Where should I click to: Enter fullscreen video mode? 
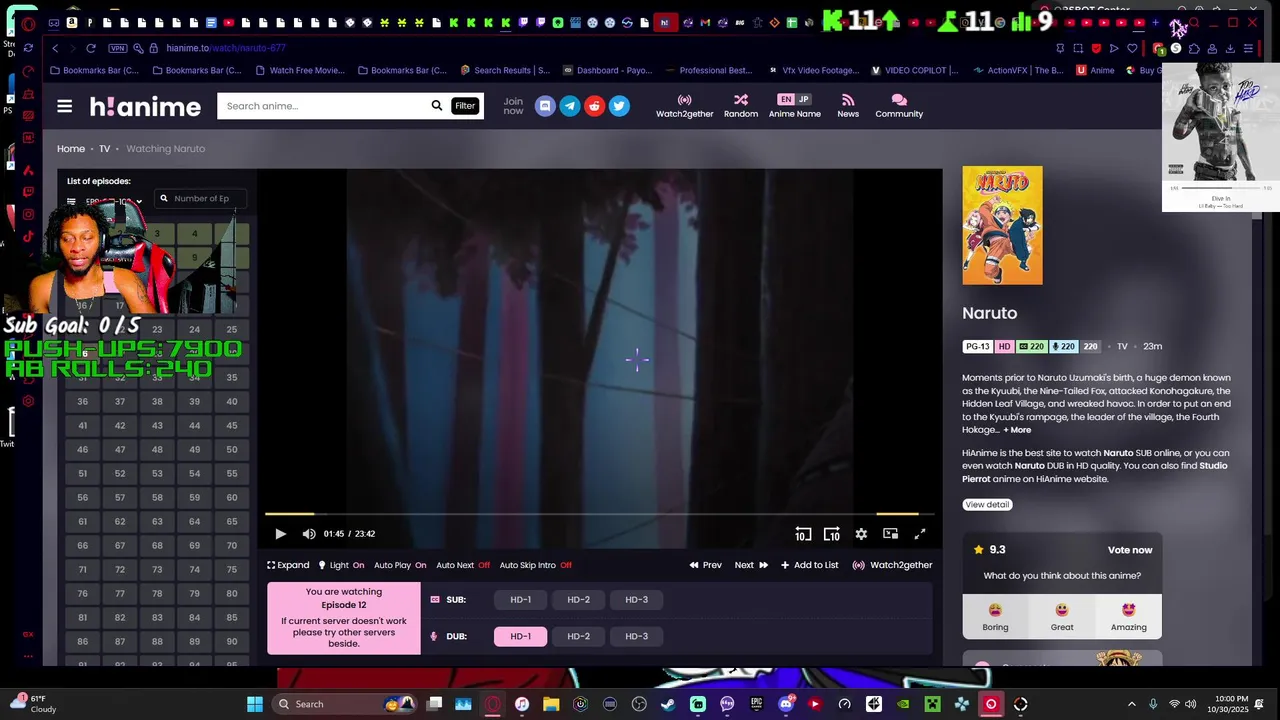tap(920, 534)
